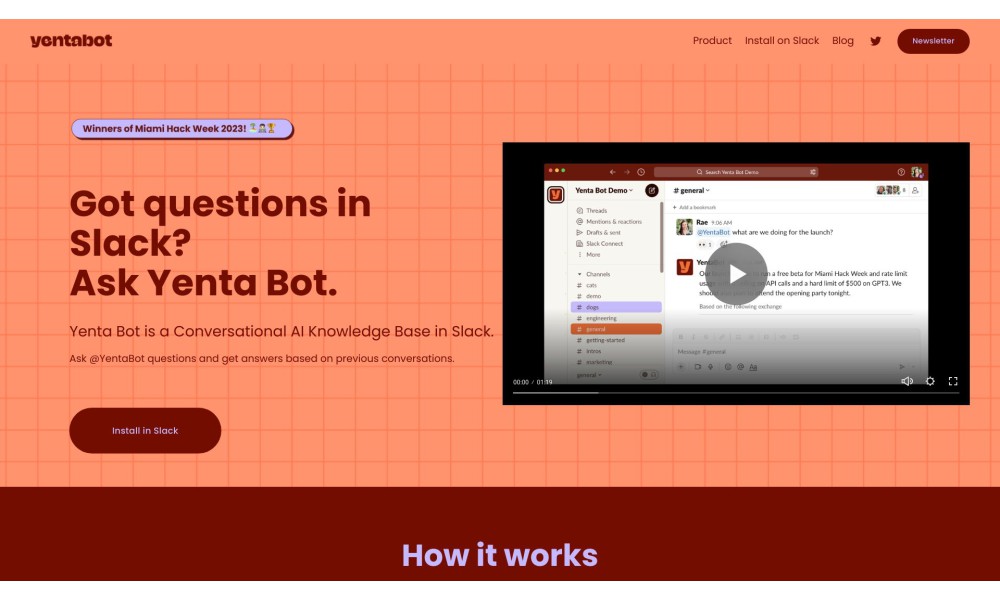Click the Install in Slack button
Image resolution: width=1000 pixels, height=600 pixels.
[x=145, y=430]
